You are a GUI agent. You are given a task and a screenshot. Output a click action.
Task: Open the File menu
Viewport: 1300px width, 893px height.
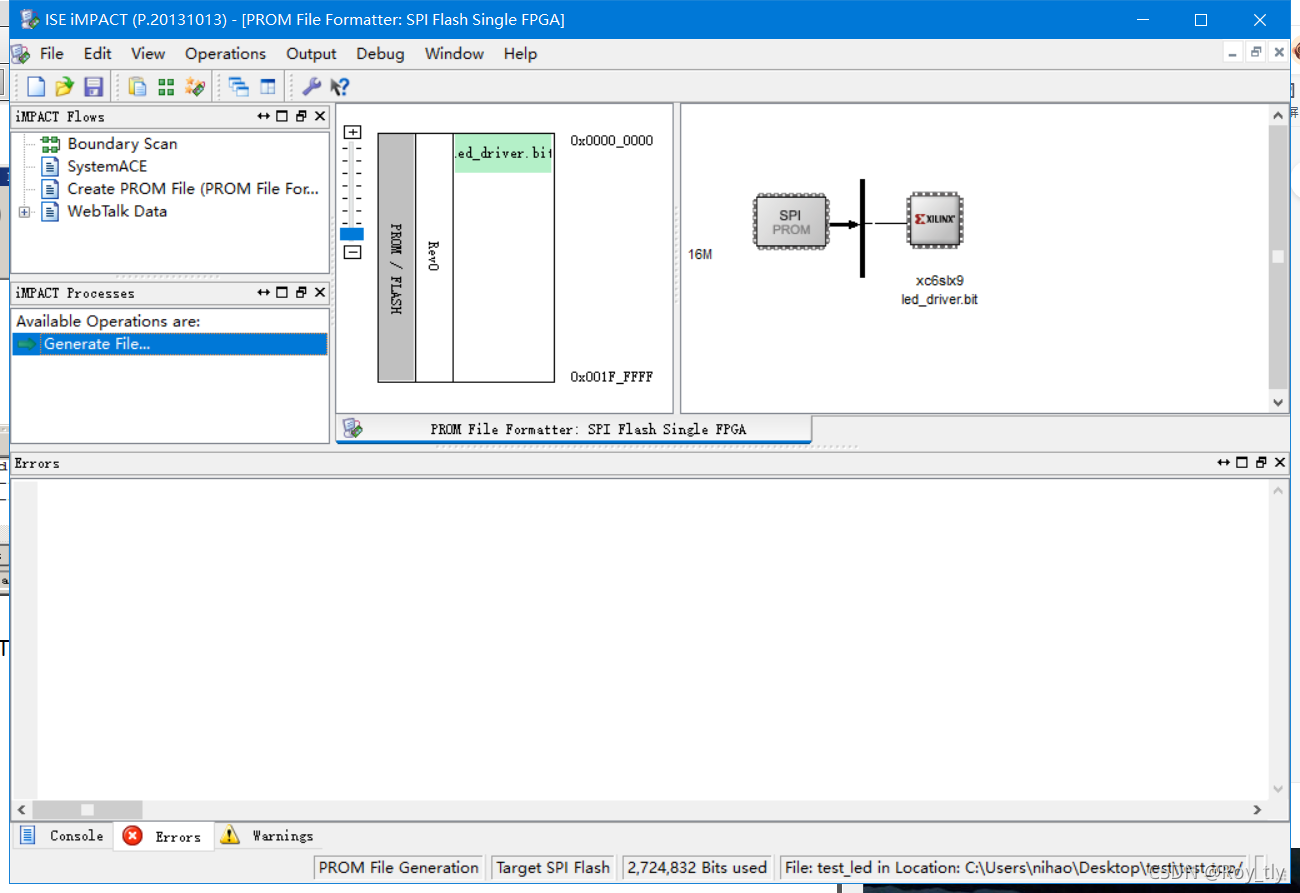[x=51, y=53]
